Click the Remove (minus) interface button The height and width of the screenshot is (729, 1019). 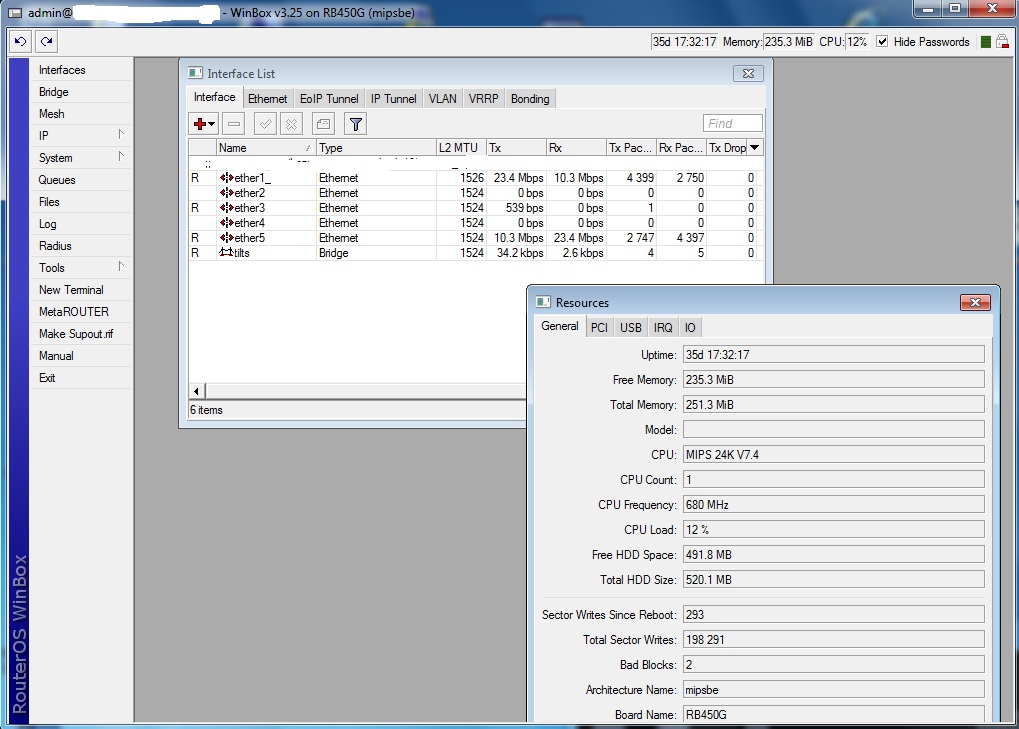tap(234, 123)
